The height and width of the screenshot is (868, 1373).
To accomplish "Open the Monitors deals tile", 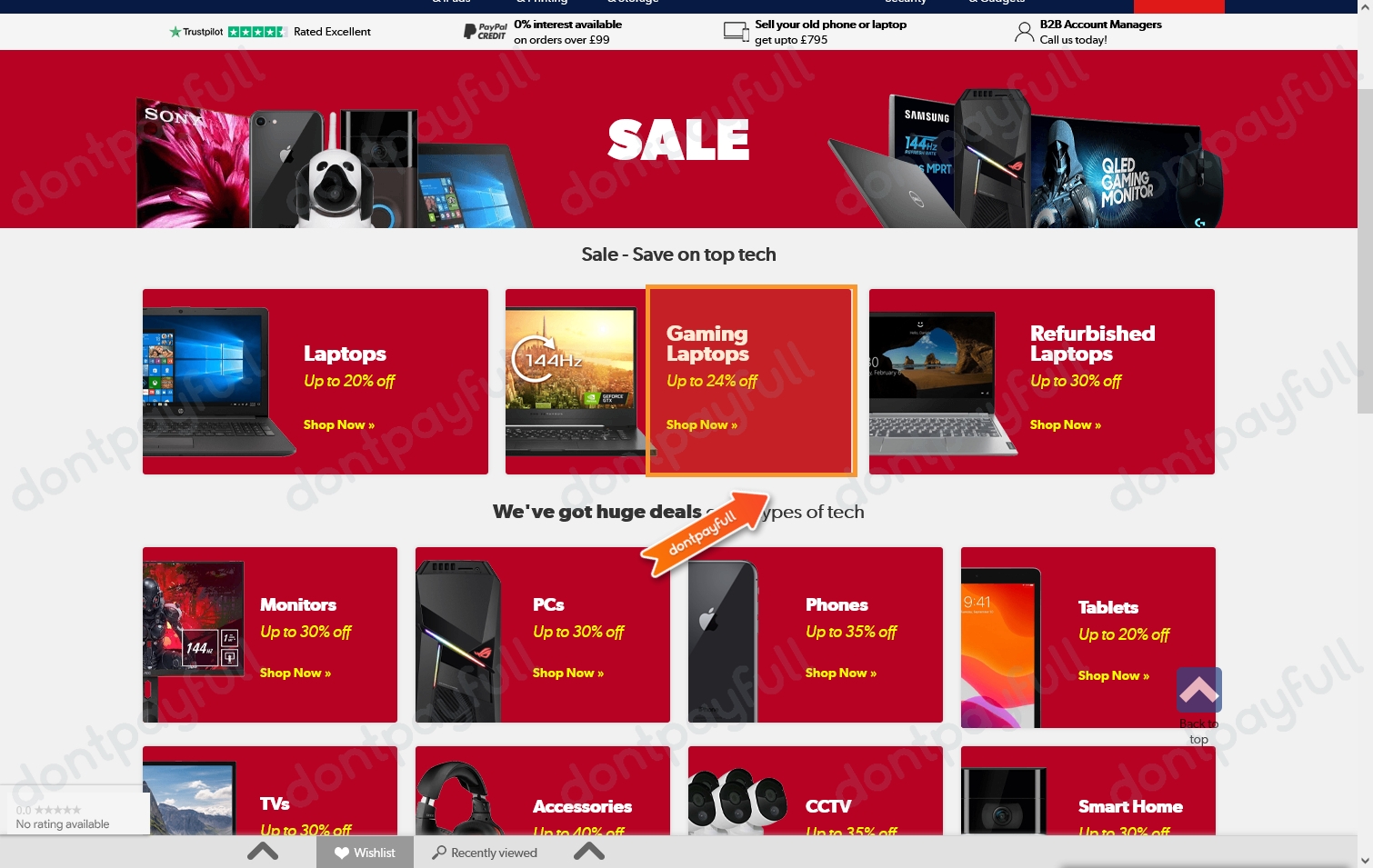I will (270, 634).
